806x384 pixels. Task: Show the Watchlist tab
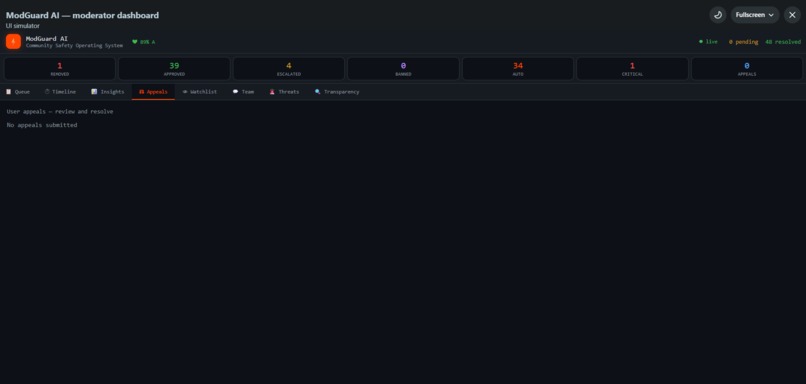(x=200, y=92)
